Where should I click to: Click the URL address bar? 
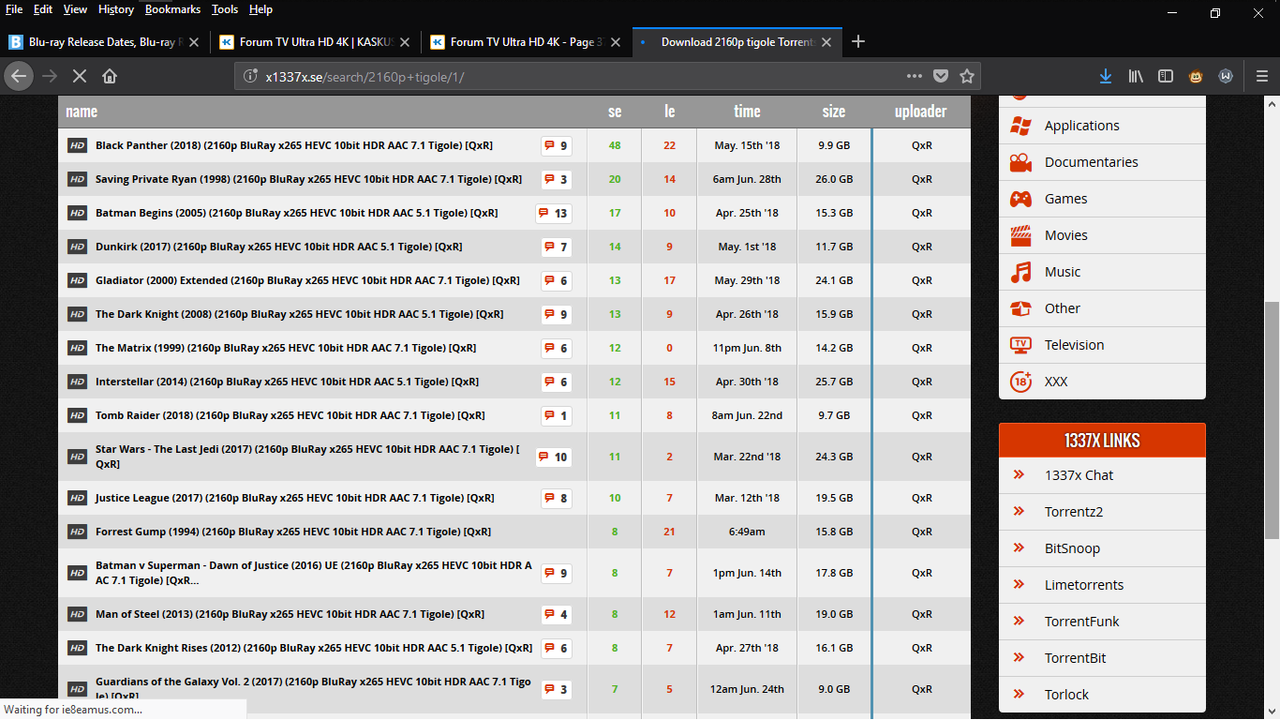(580, 76)
